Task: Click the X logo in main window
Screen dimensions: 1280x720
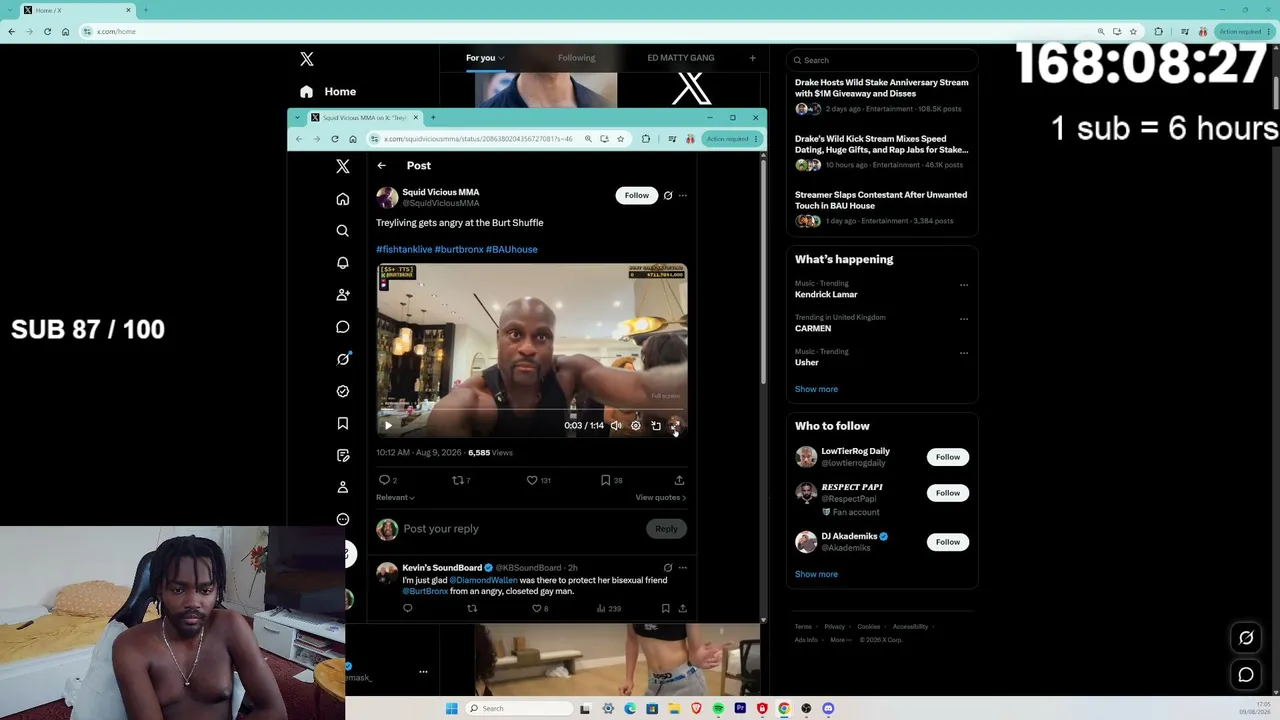Action: click(x=307, y=59)
